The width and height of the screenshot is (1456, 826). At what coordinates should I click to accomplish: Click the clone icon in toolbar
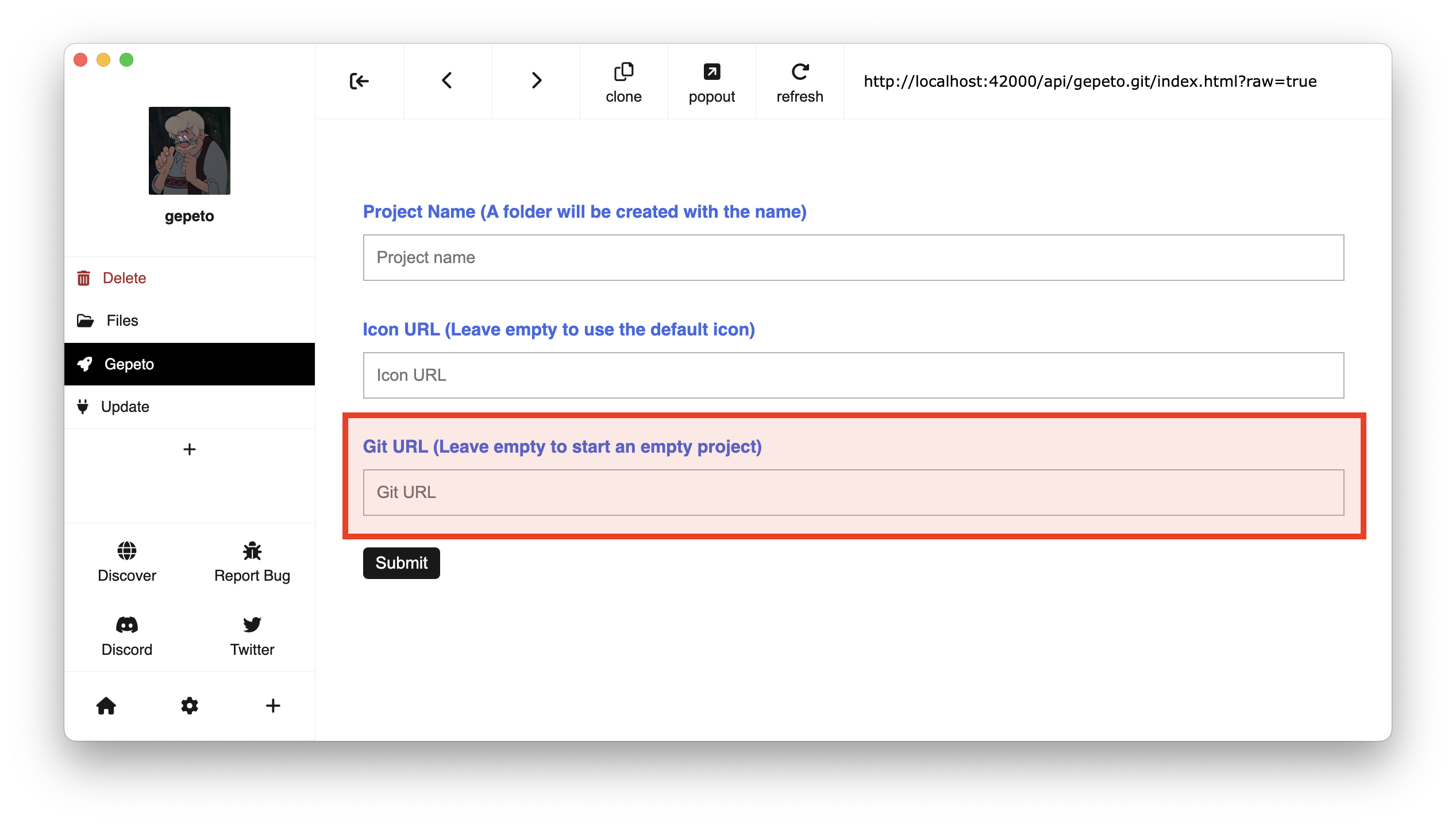[x=623, y=82]
